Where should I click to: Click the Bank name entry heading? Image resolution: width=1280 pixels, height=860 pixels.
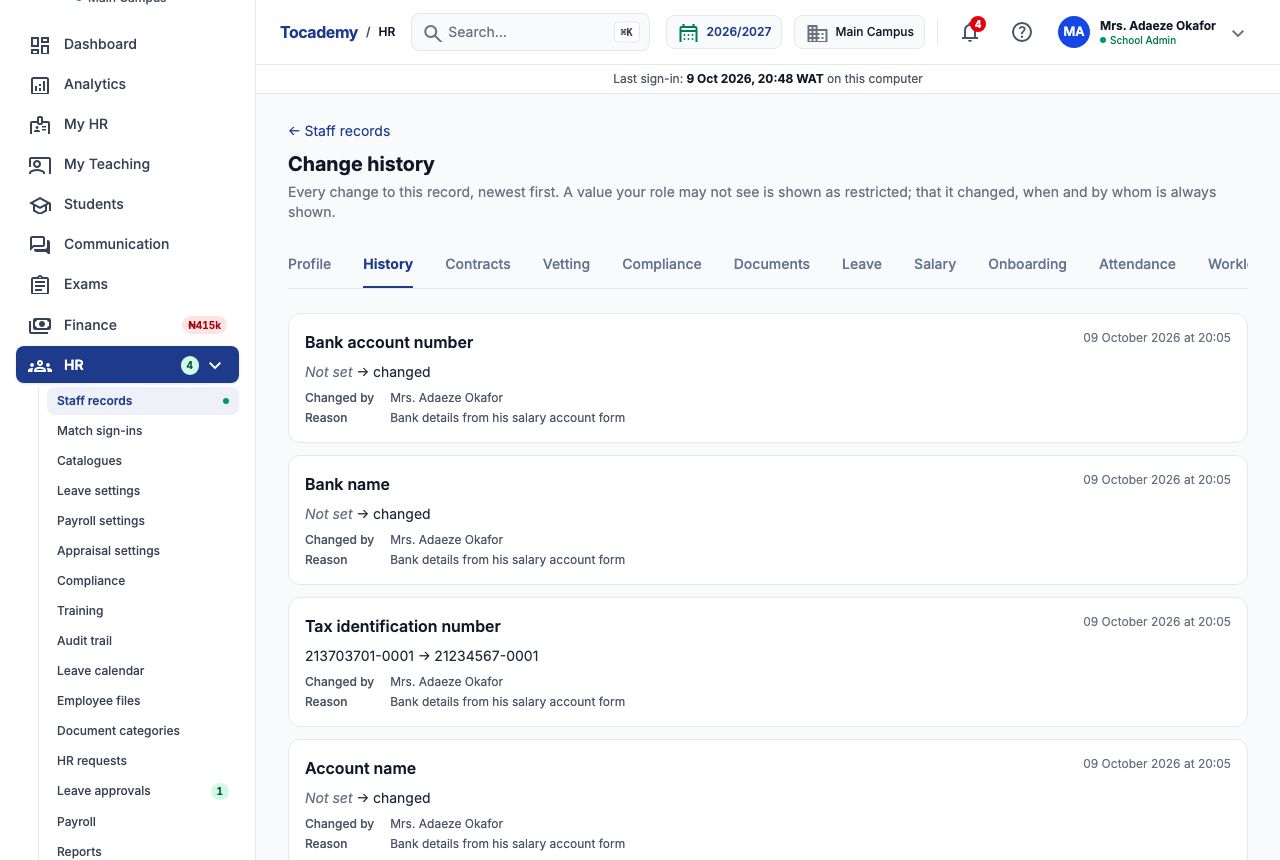pyautogui.click(x=347, y=484)
